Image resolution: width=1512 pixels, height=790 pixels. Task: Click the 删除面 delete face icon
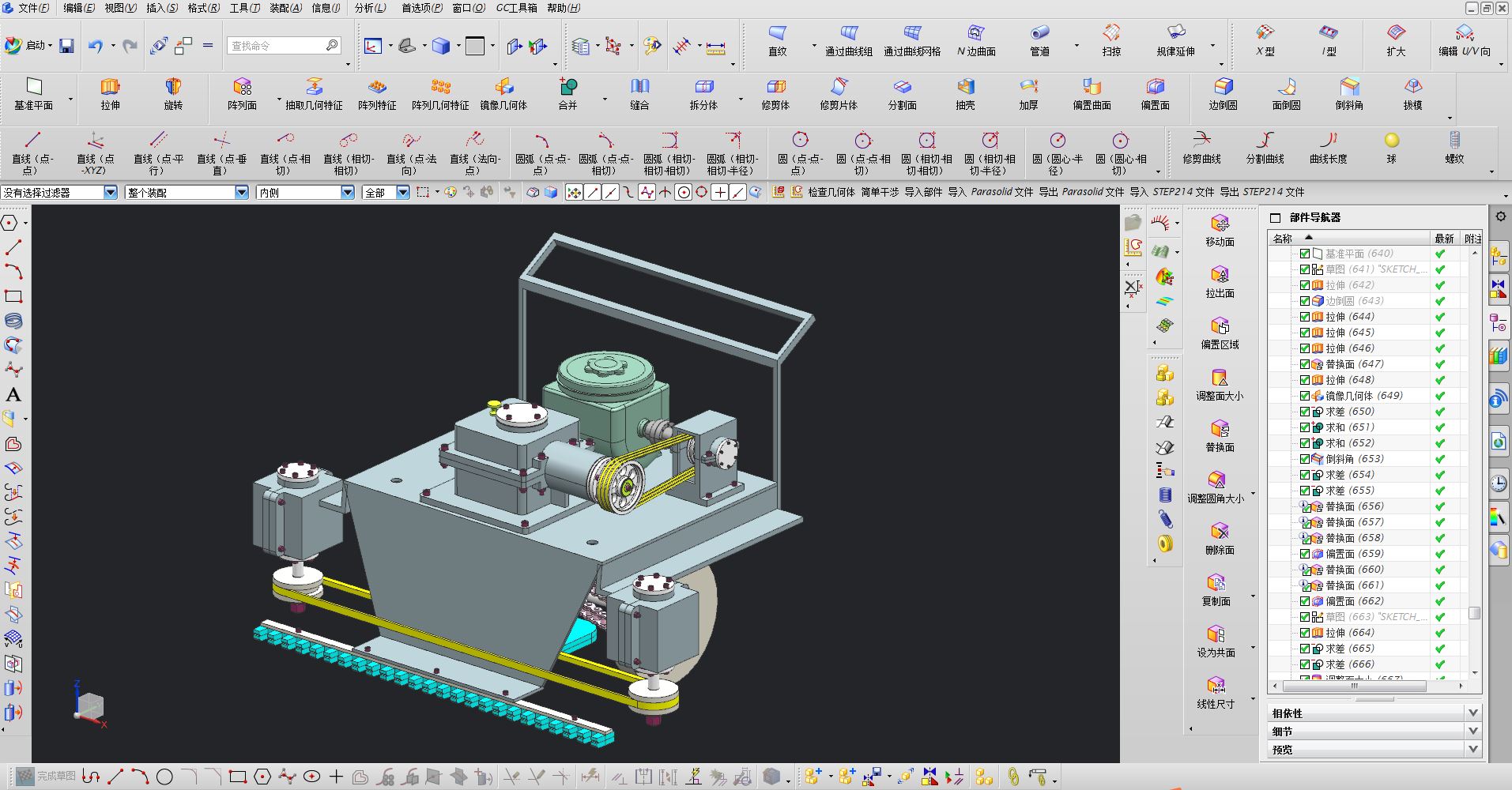pyautogui.click(x=1220, y=531)
